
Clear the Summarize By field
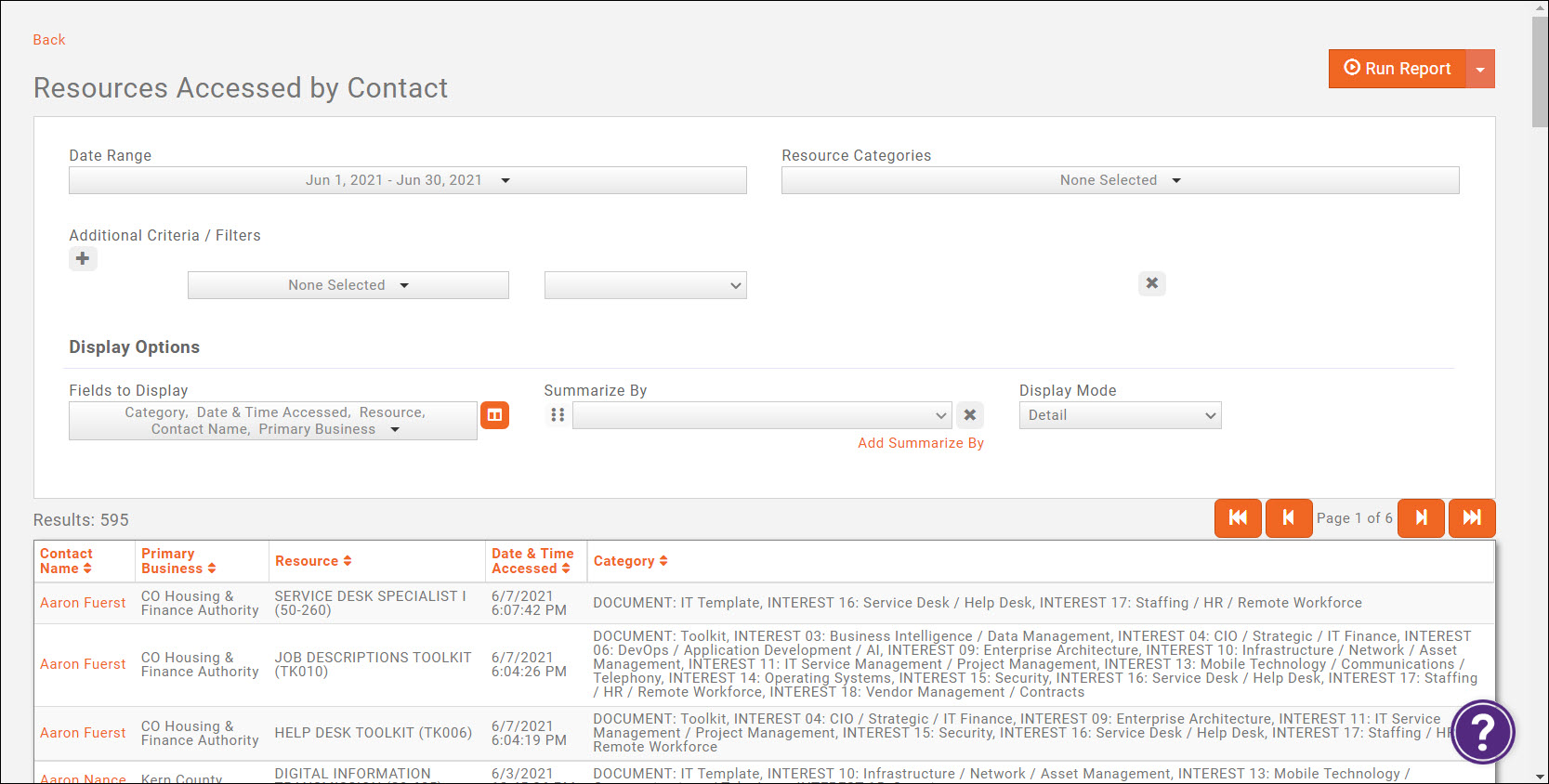(x=969, y=415)
